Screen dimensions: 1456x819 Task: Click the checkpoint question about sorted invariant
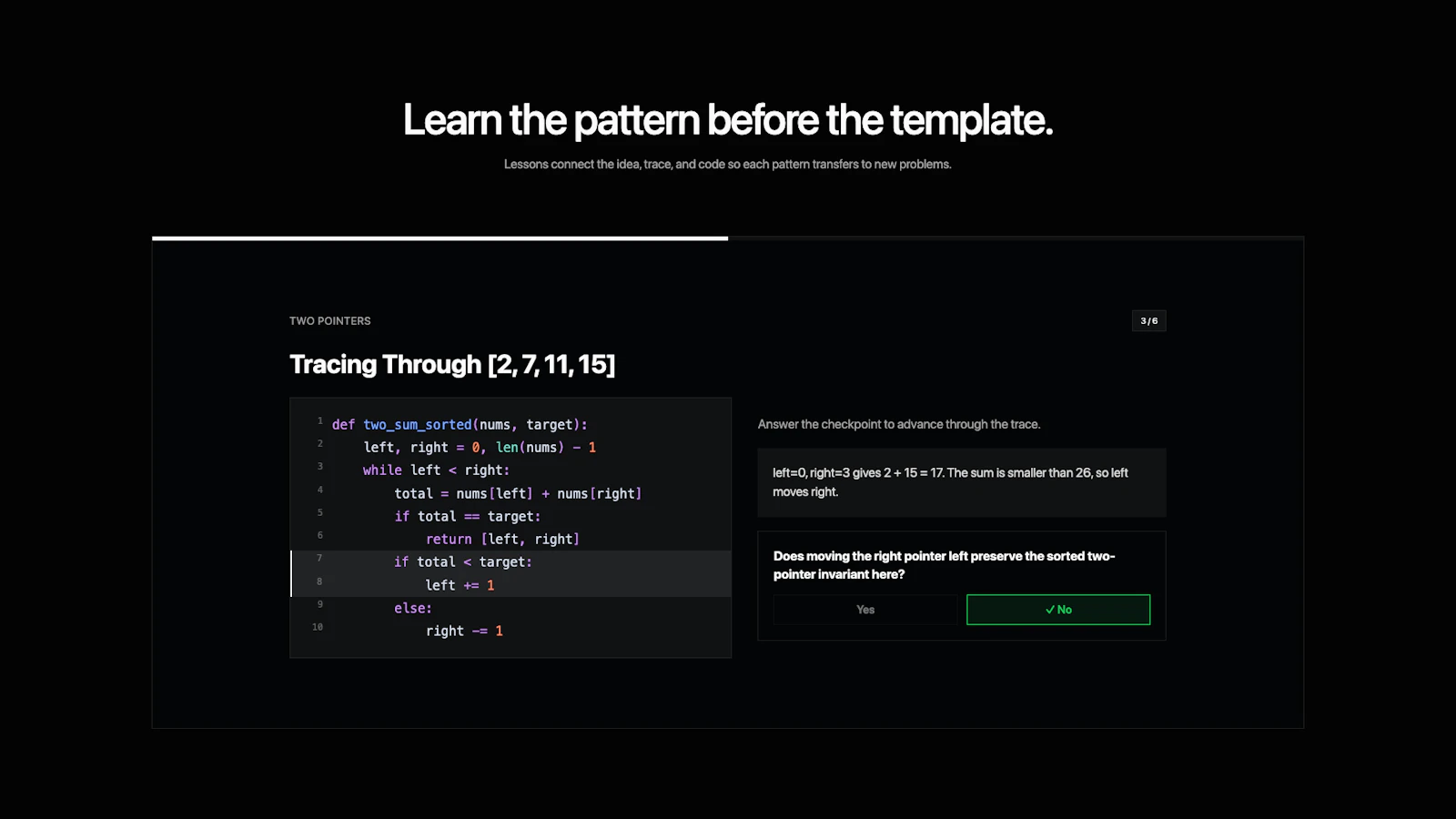[x=945, y=565]
